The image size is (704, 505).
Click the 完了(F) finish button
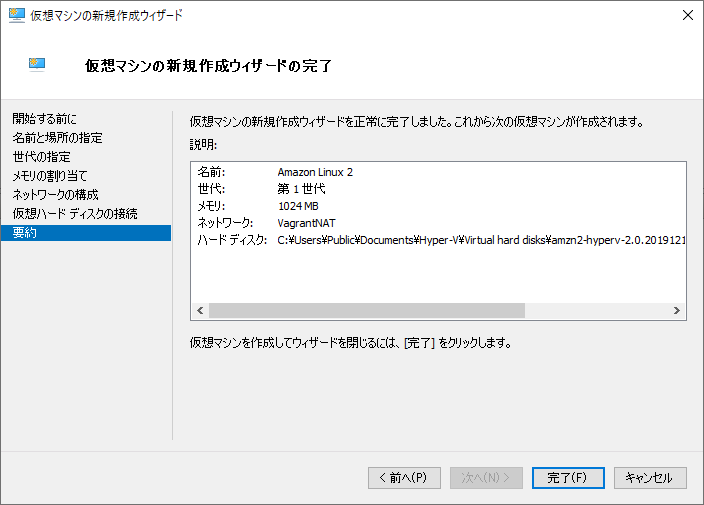[568, 478]
